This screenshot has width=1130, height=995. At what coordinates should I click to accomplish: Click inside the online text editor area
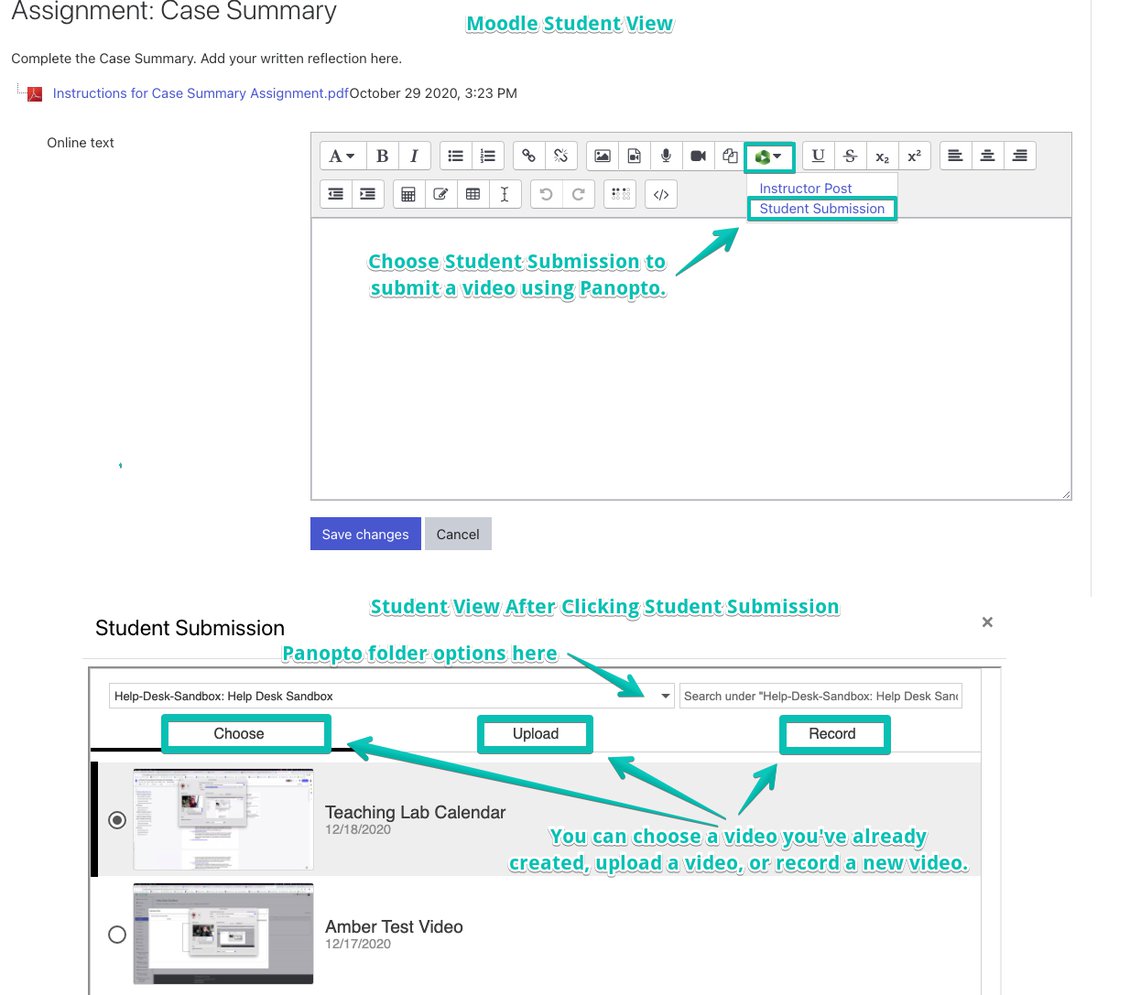pos(690,358)
